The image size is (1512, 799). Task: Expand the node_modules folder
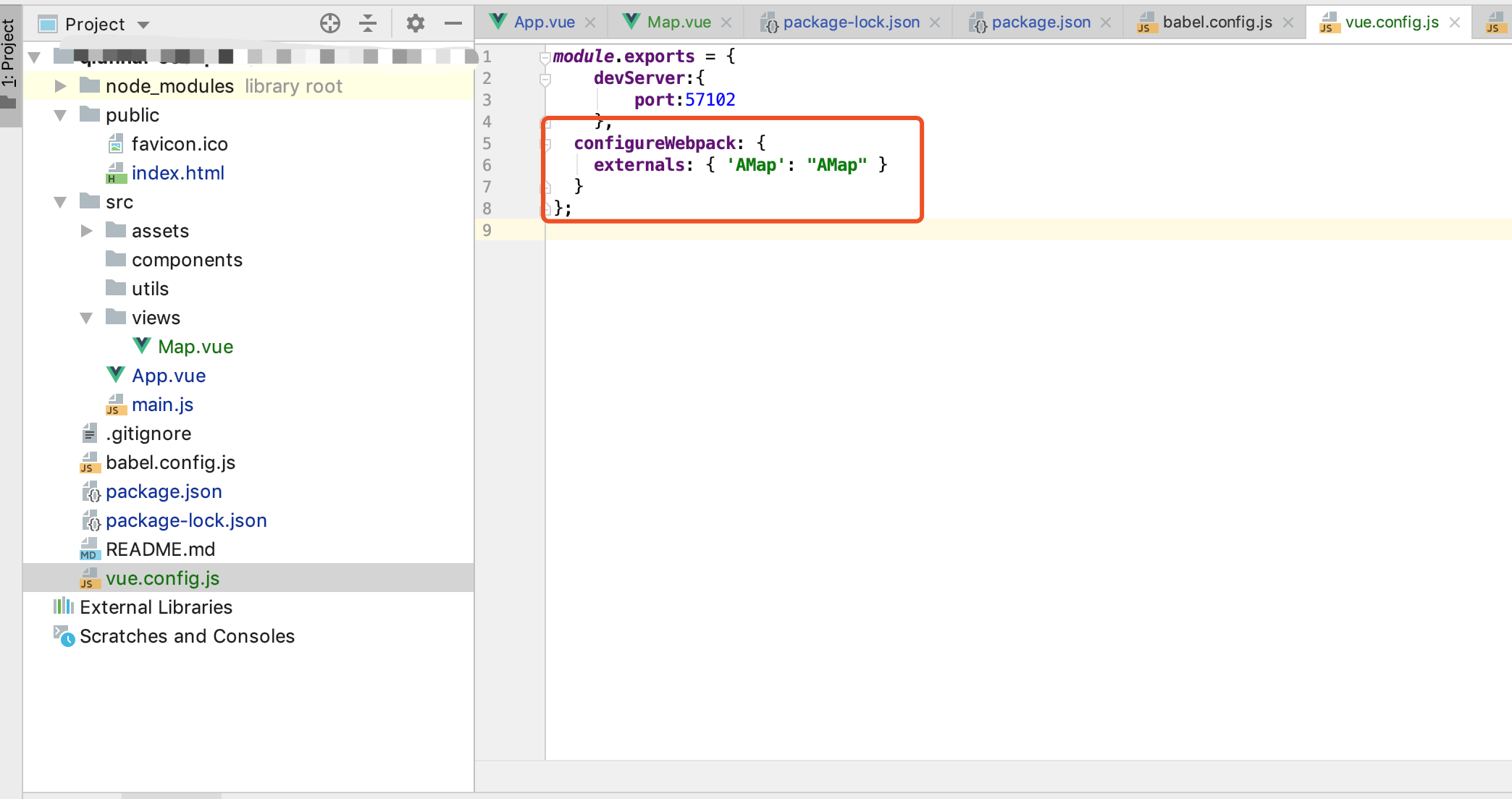[x=61, y=86]
